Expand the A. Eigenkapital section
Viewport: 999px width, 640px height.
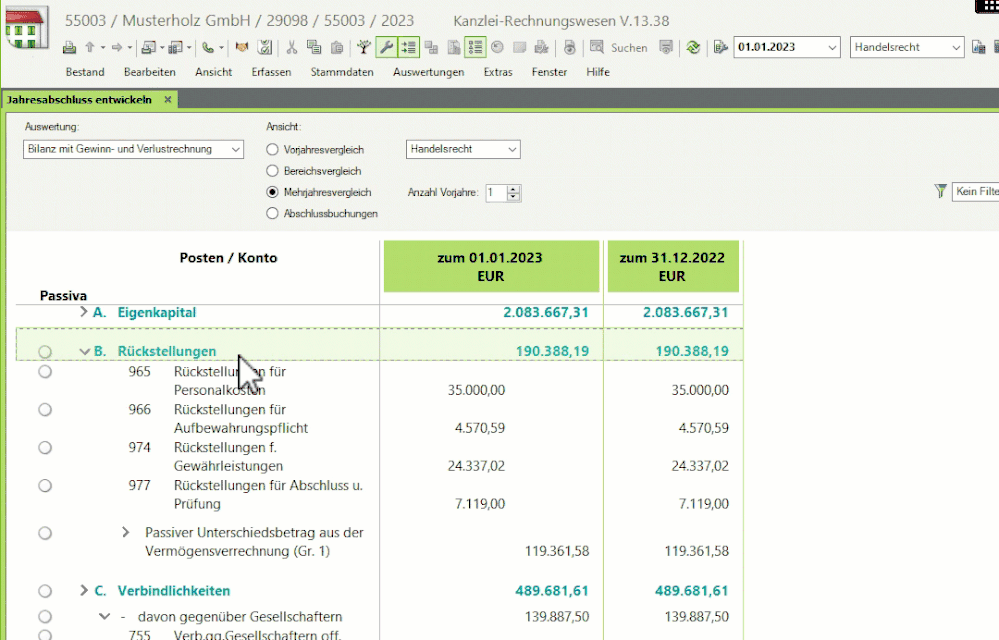tap(83, 312)
